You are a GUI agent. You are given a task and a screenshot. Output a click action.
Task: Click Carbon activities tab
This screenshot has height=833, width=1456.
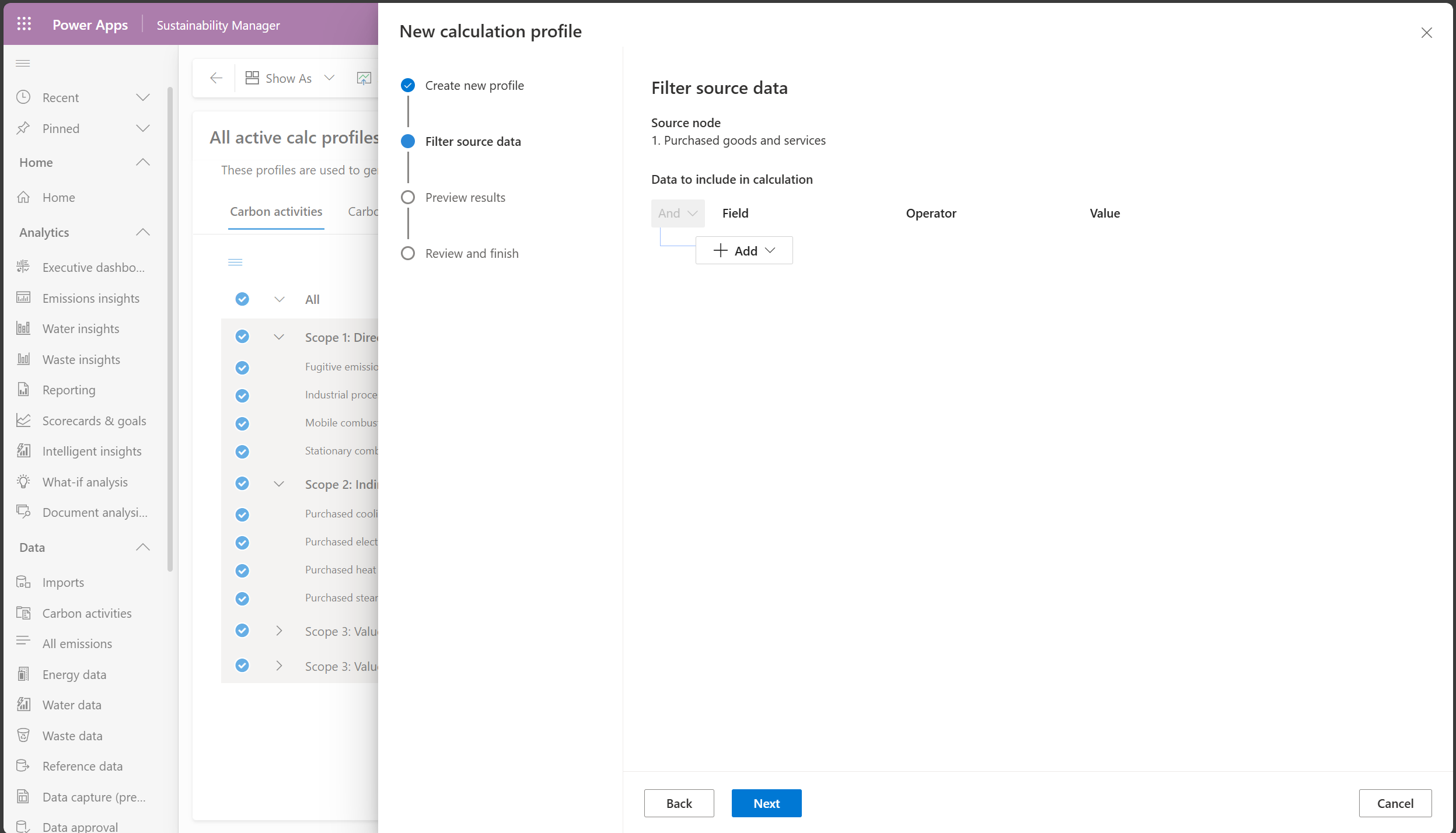click(275, 211)
